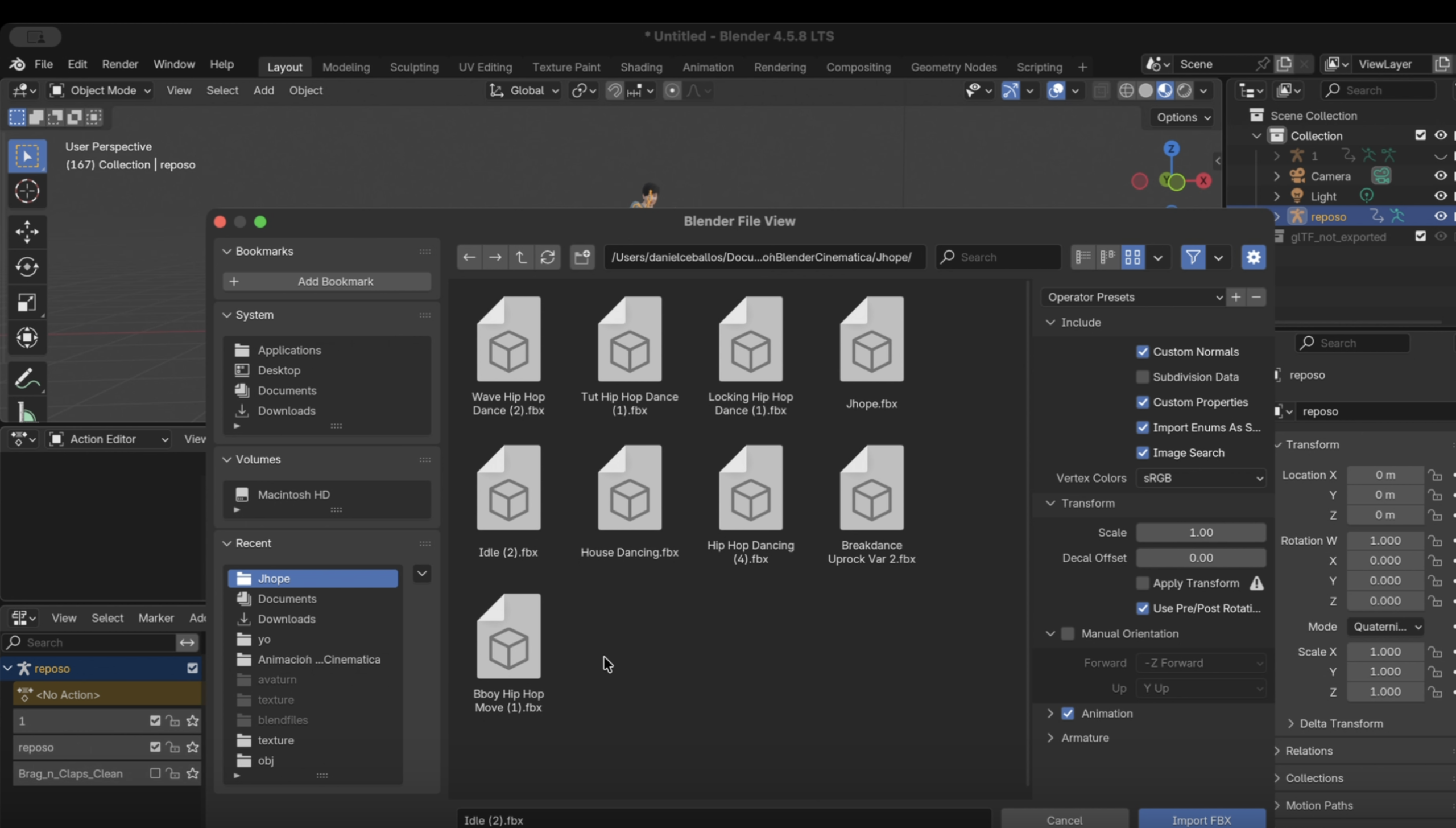Click the Add Bookmark button
The width and height of the screenshot is (1456, 828).
[327, 282]
